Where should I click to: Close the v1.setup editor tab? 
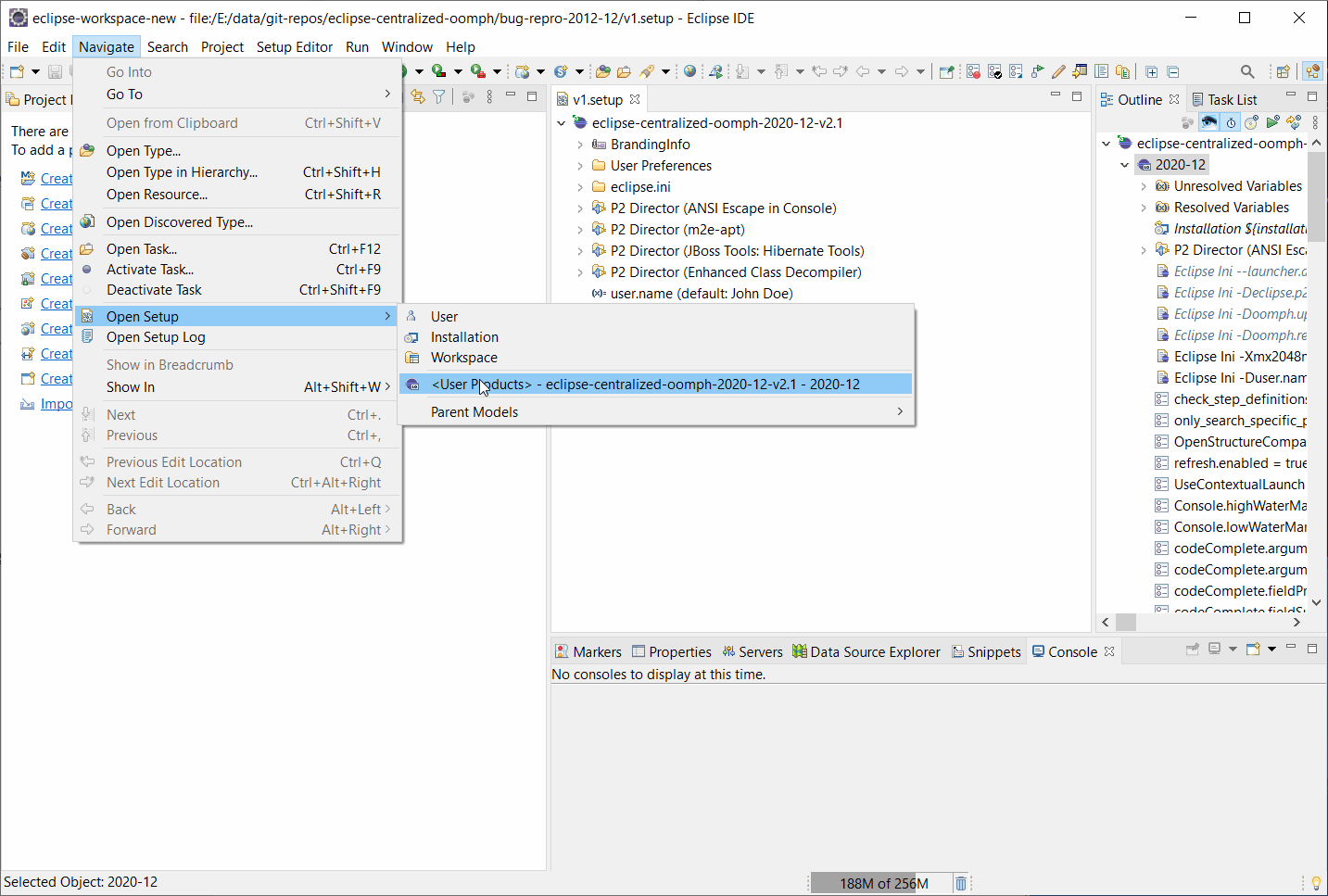point(635,99)
